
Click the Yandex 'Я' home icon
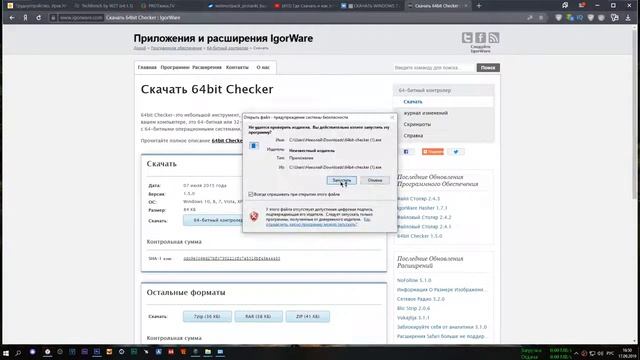(25, 18)
